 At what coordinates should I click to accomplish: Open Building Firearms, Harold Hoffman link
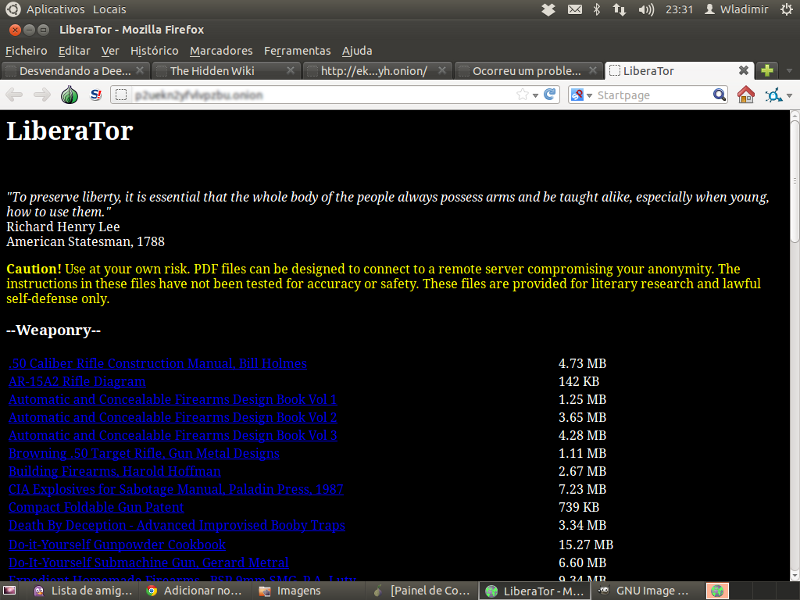tap(115, 471)
